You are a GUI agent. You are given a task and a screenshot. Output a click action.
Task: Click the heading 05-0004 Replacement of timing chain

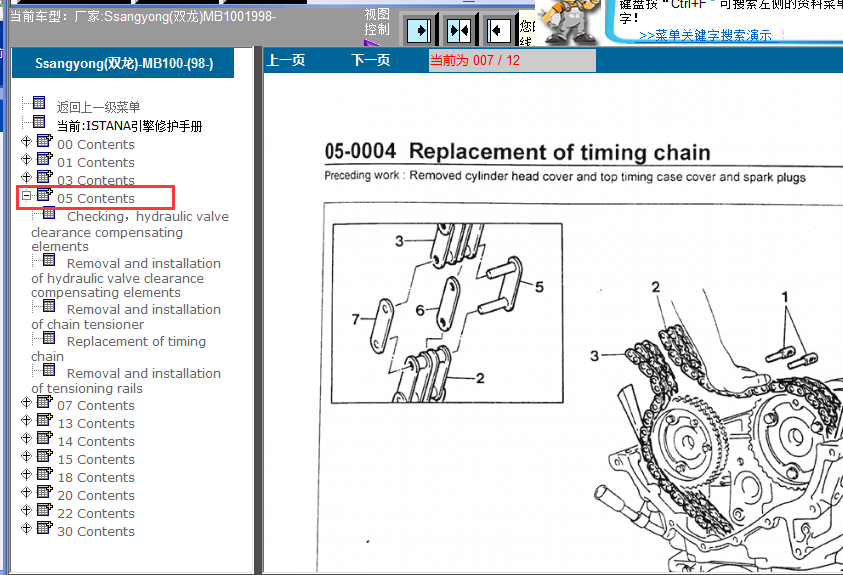517,152
